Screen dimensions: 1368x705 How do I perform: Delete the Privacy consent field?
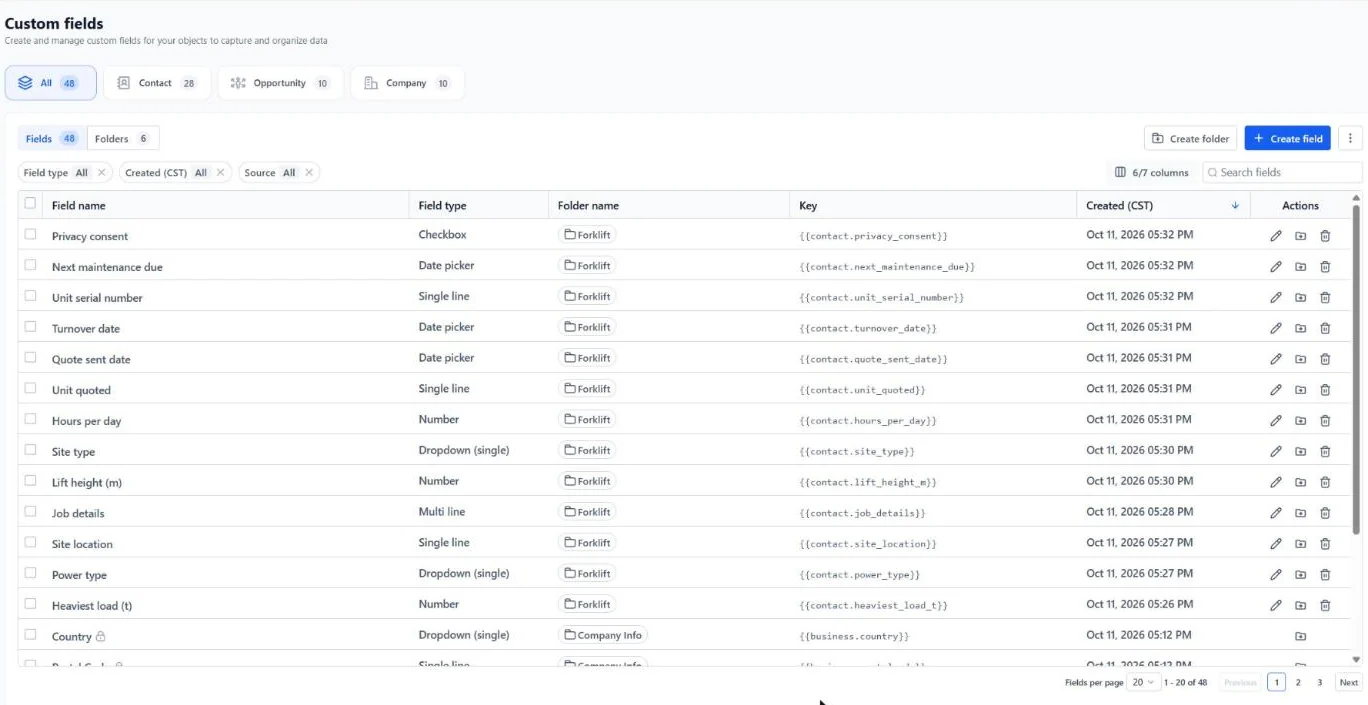click(1325, 236)
